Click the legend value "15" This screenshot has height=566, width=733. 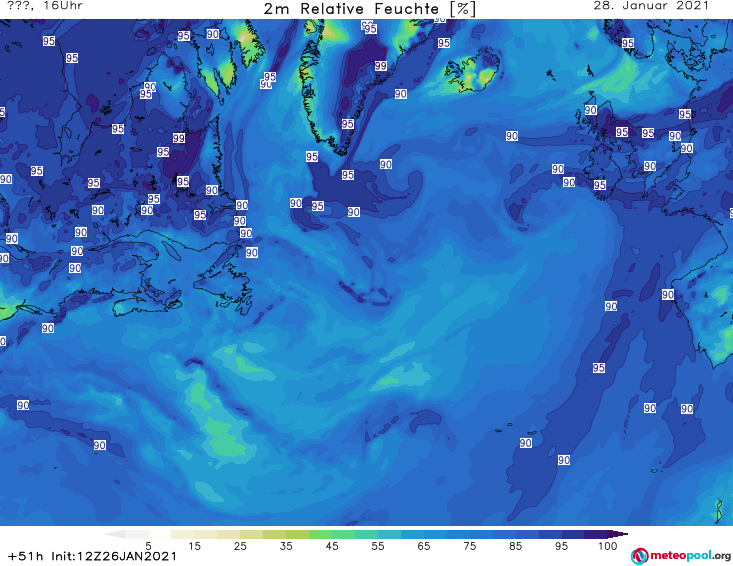194,546
